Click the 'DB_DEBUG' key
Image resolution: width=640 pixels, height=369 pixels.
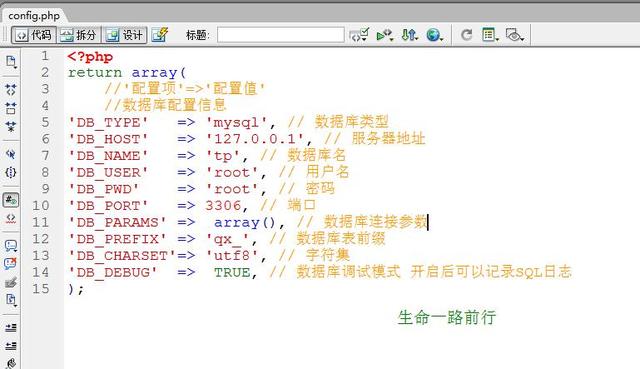pos(112,273)
